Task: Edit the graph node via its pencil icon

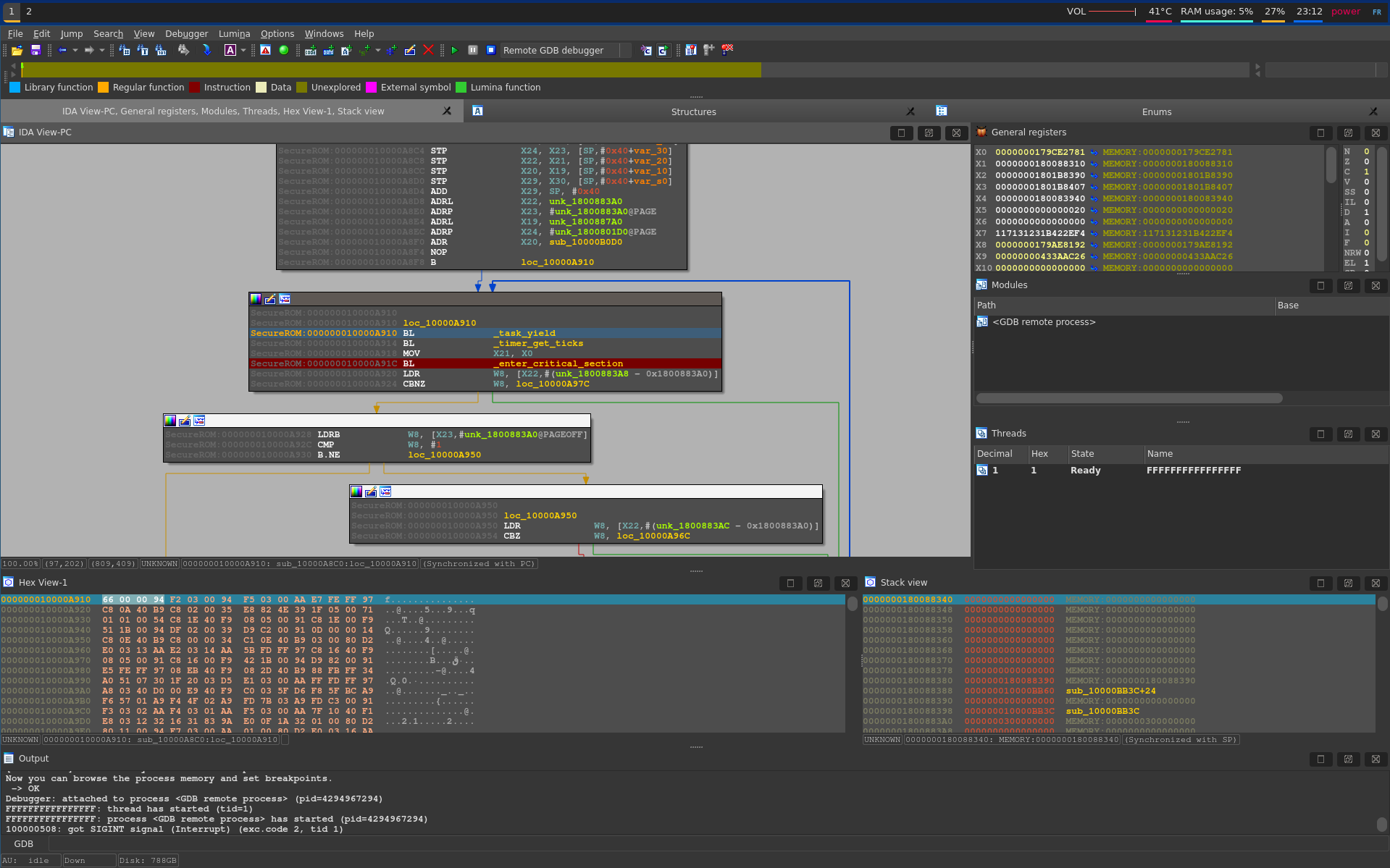Action: (x=270, y=299)
